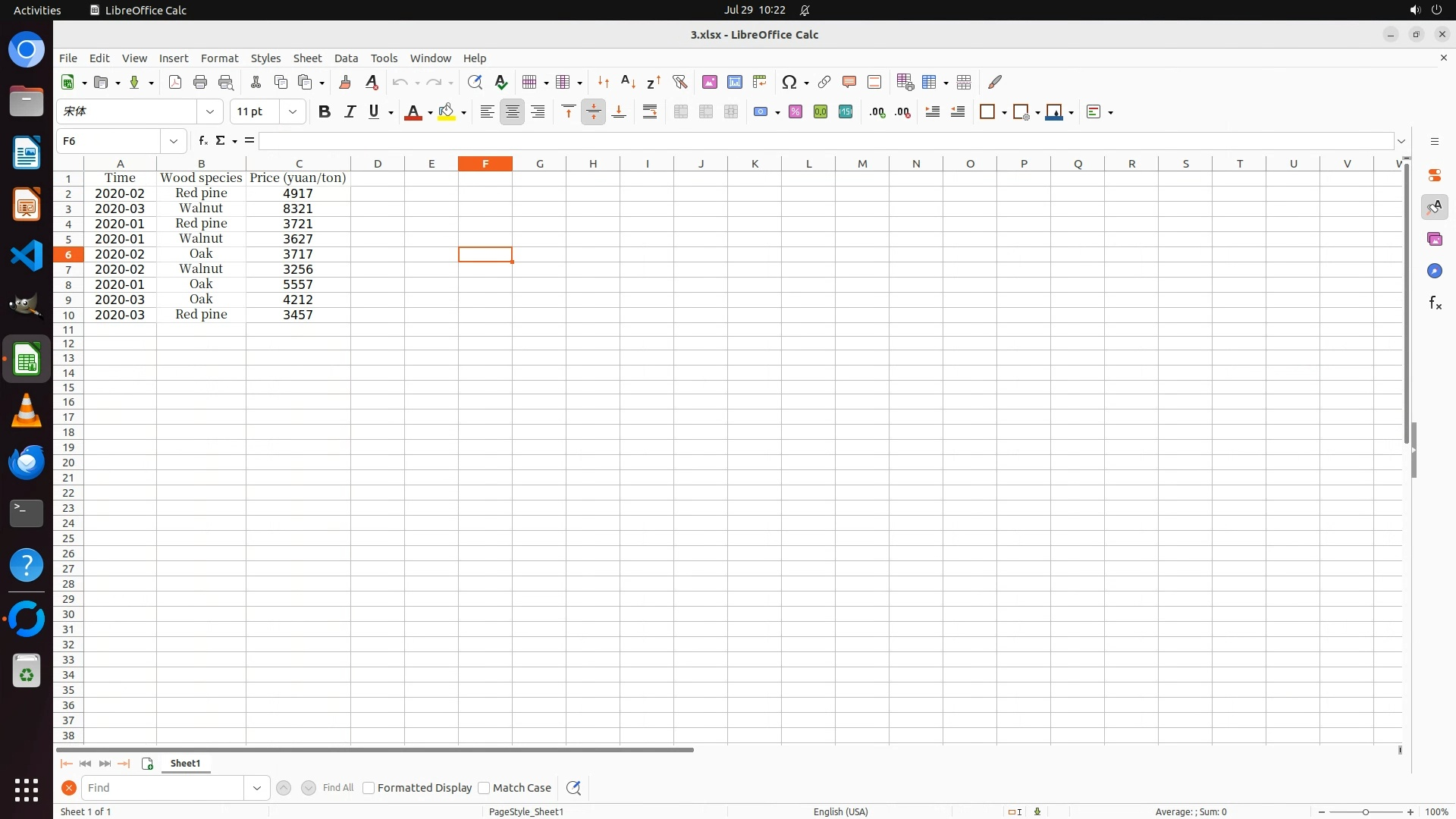
Task: Enable the Formatted Display checkbox
Action: click(x=369, y=788)
